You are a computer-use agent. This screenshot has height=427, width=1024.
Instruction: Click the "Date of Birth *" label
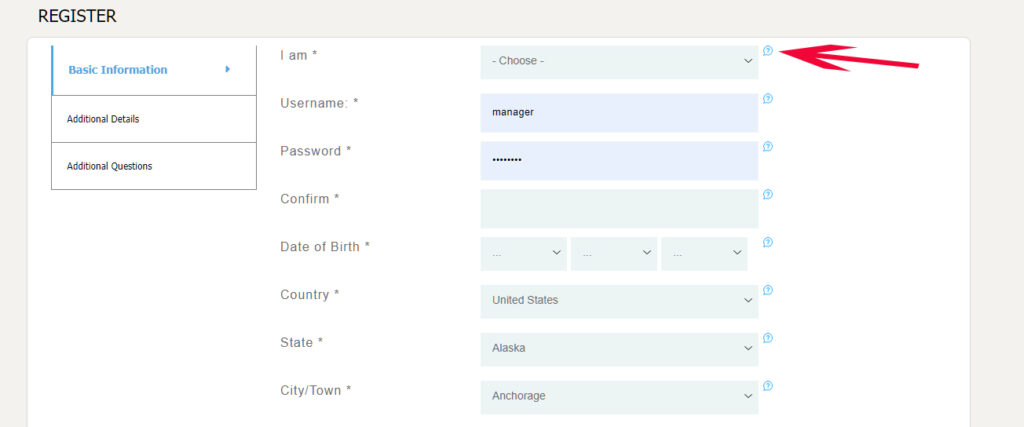coord(325,247)
